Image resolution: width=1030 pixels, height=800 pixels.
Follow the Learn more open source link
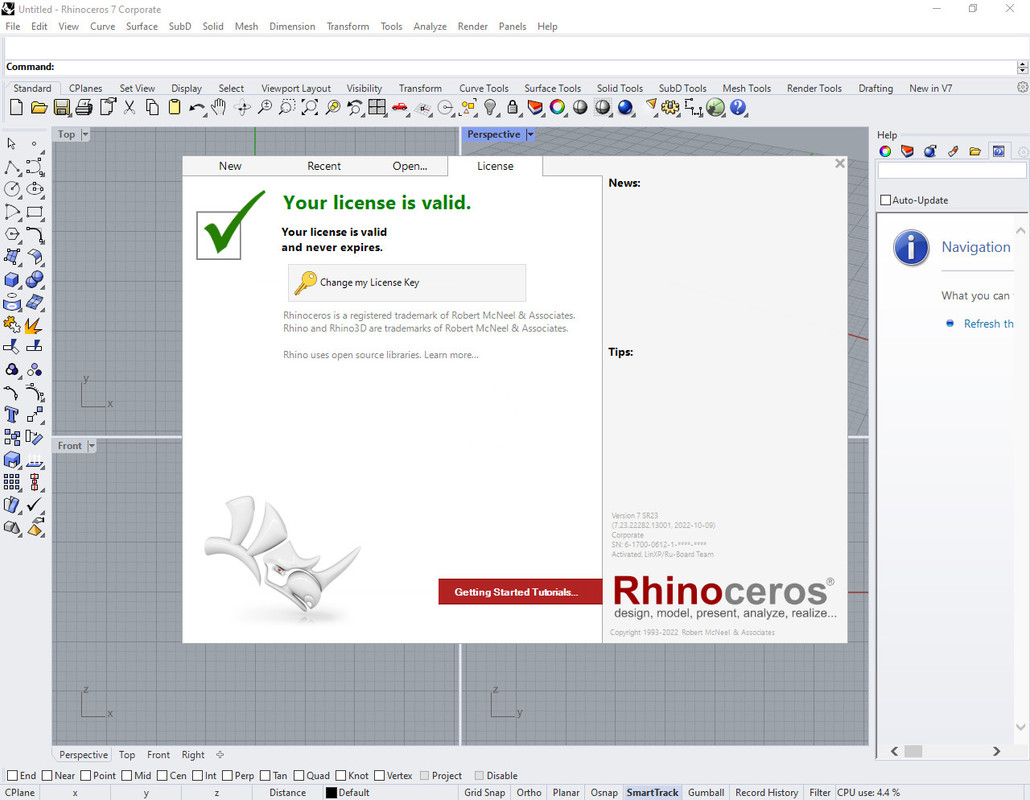tap(451, 355)
